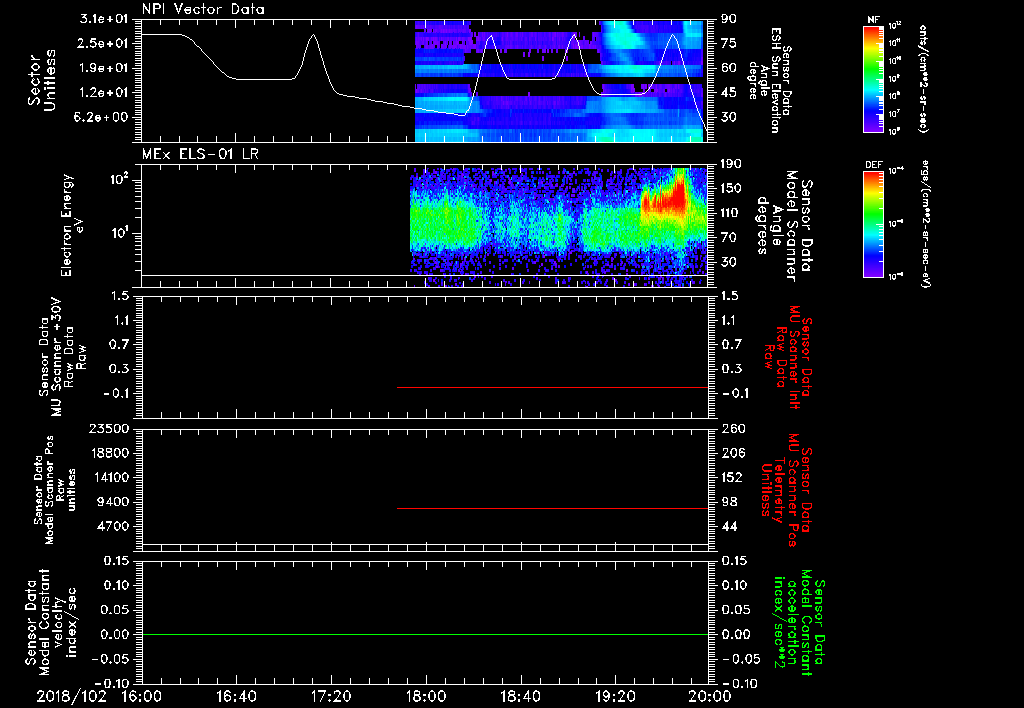Click the 98 tick label
1024x708 pixels.
(x=729, y=502)
